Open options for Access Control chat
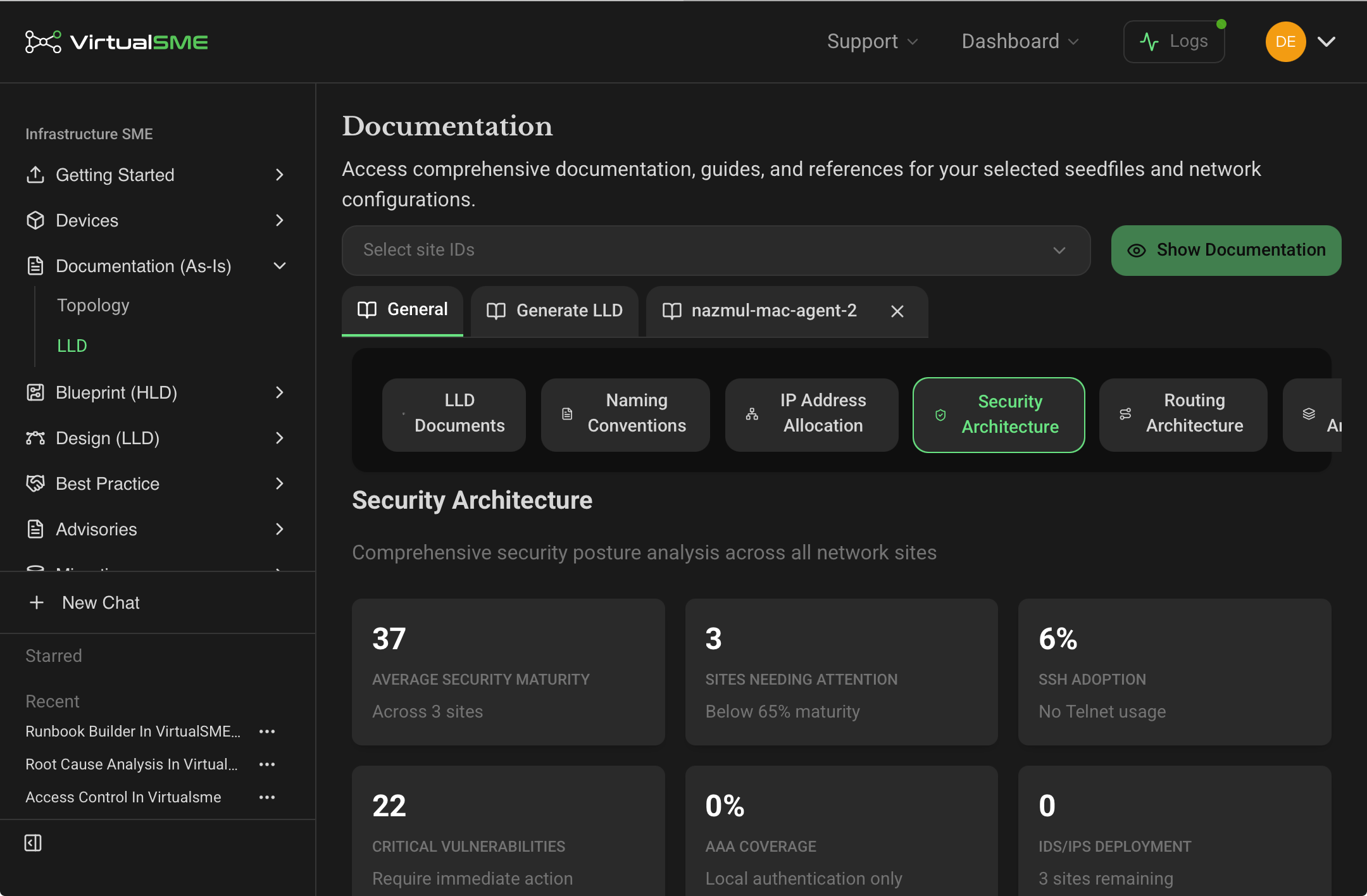1367x896 pixels. (267, 797)
